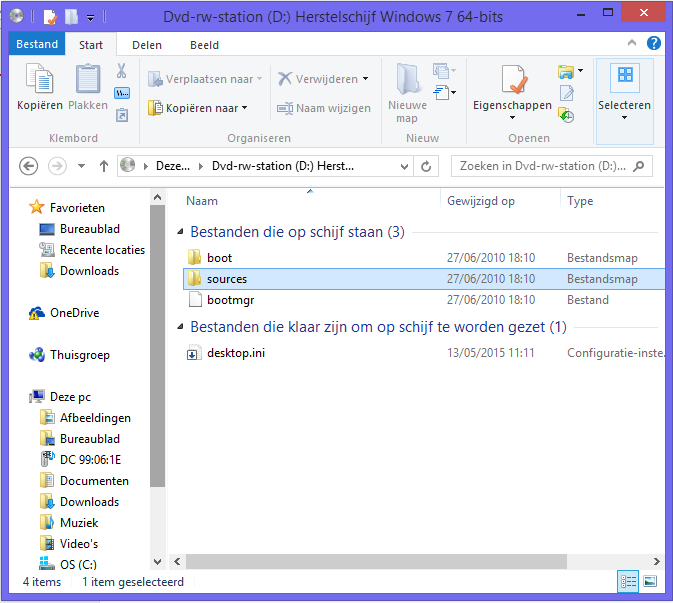Go up one folder level
Viewport: 673px width, 603px height.
point(103,166)
